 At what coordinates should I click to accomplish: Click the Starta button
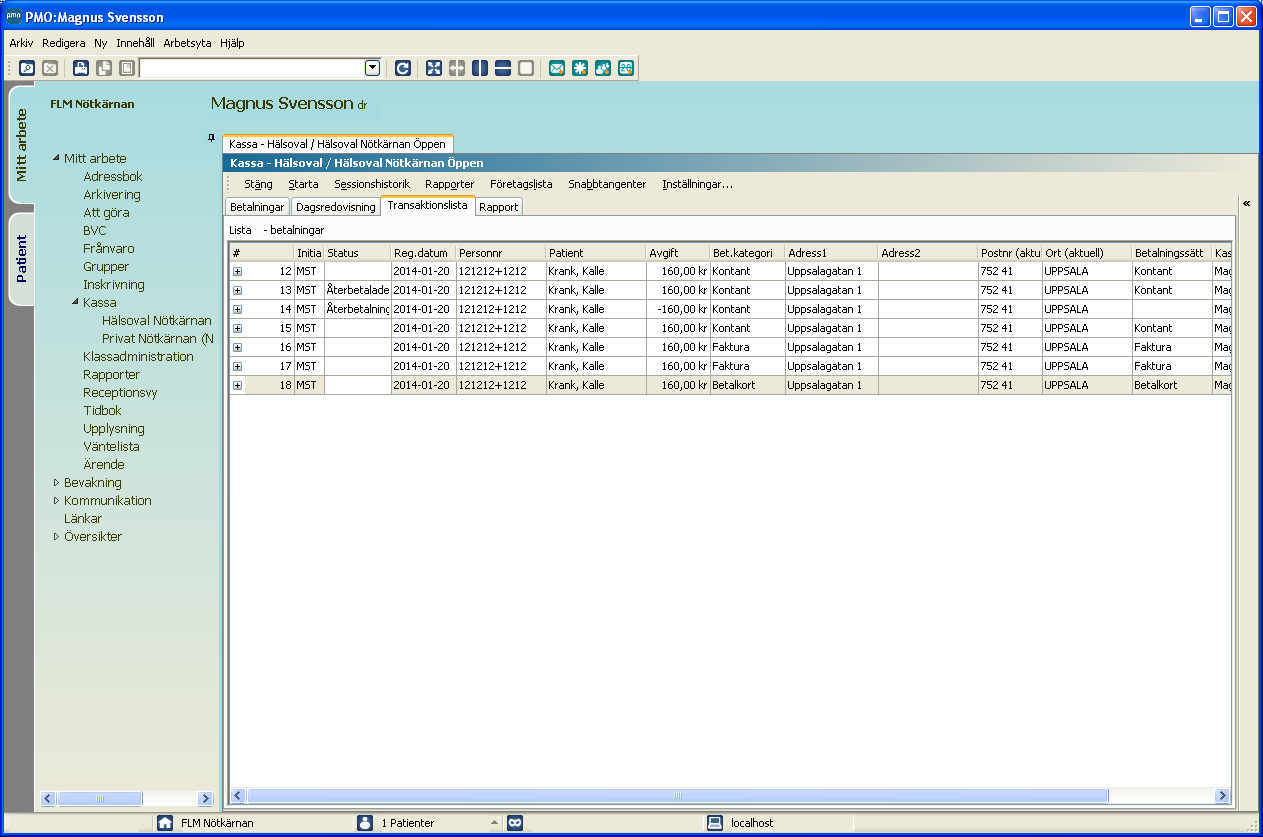(303, 184)
